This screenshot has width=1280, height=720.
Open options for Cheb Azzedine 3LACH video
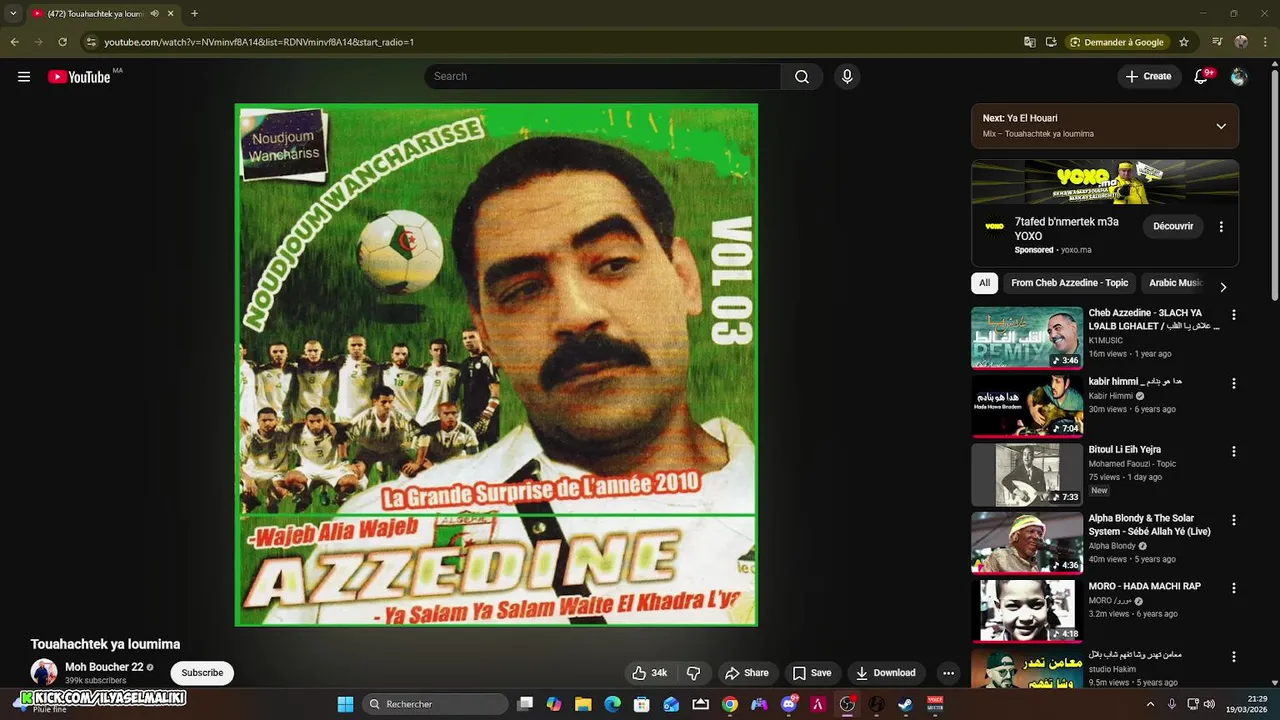(x=1233, y=315)
